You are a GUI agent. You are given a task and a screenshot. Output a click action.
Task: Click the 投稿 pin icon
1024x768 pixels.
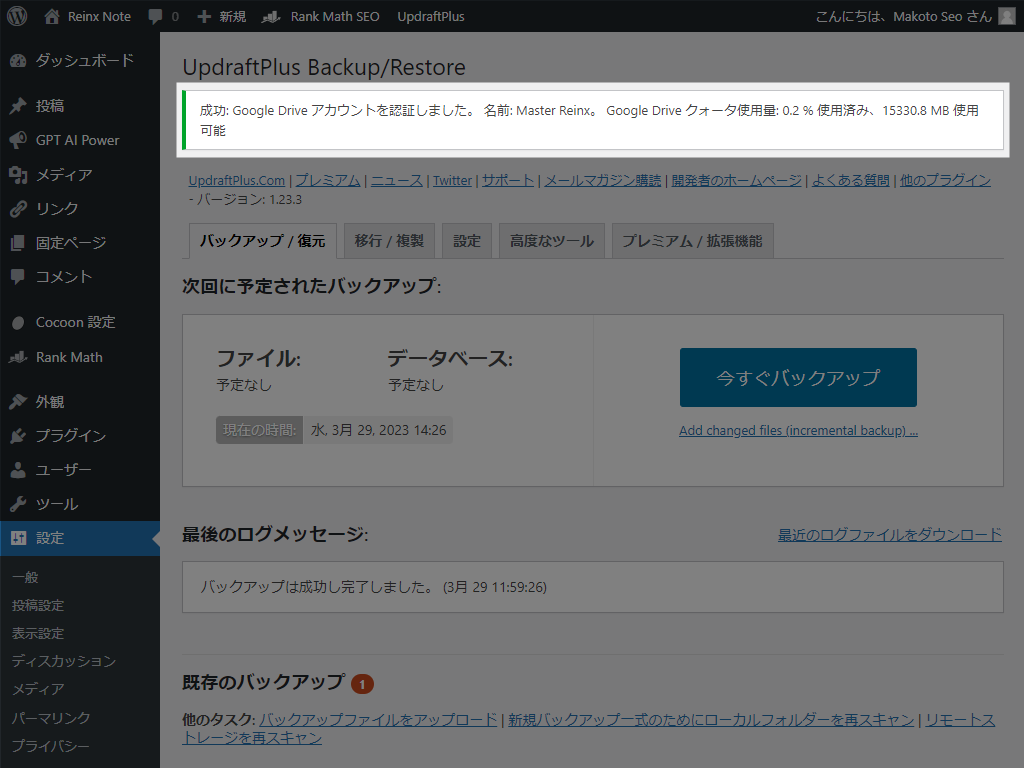tap(18, 106)
